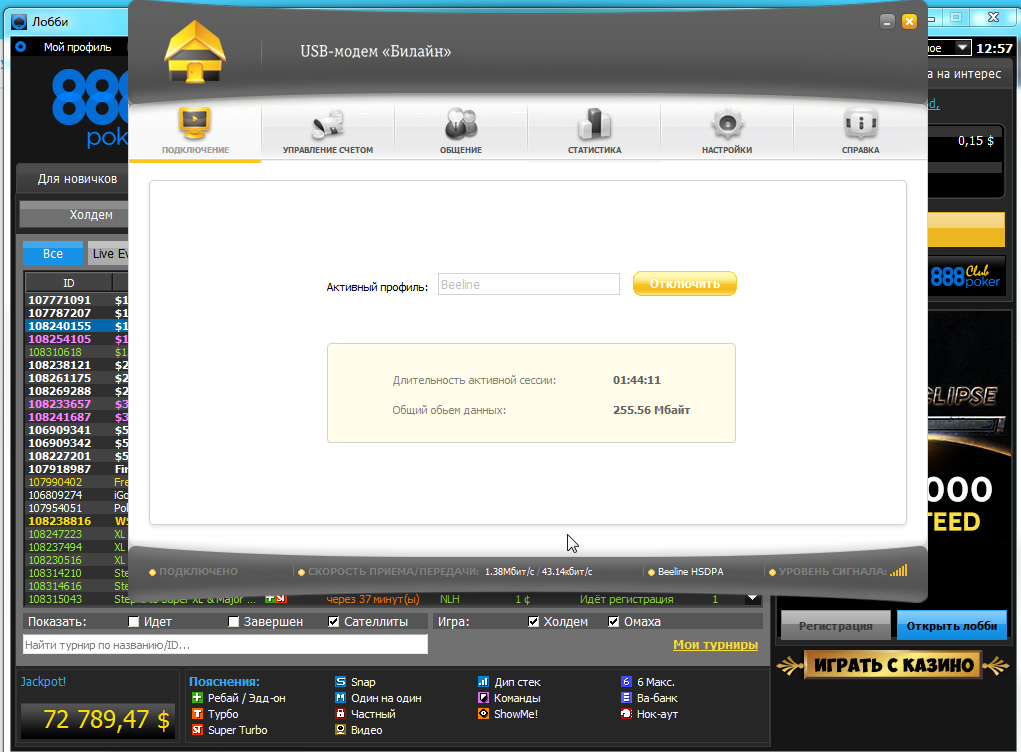The height and width of the screenshot is (752, 1021).
Task: Switch to the Общение tab
Action: coord(461,132)
